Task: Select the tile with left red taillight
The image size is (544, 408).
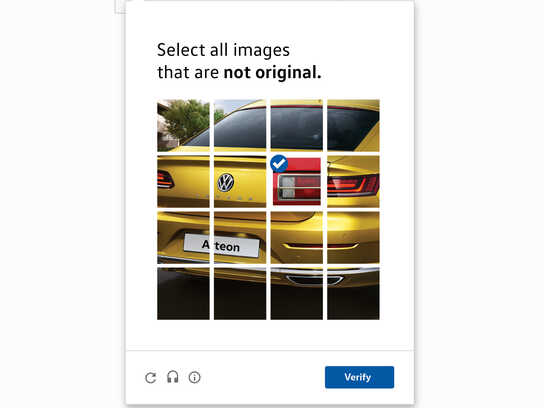Action: (x=184, y=181)
